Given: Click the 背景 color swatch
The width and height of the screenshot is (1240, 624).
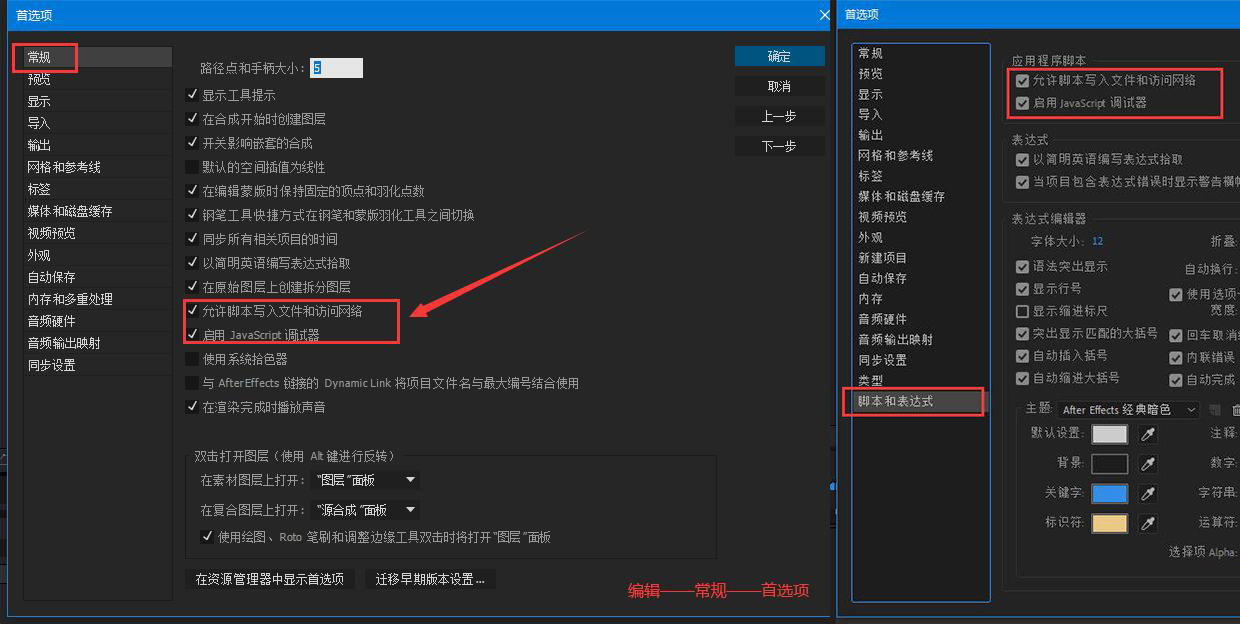Looking at the screenshot, I should [1110, 464].
